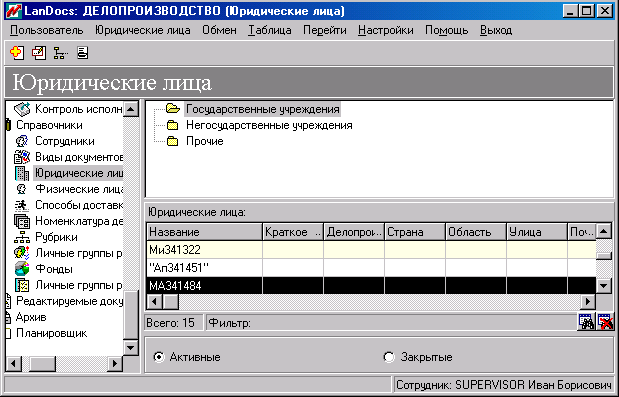Select Прочие folder
619x397 pixels.
[204, 141]
